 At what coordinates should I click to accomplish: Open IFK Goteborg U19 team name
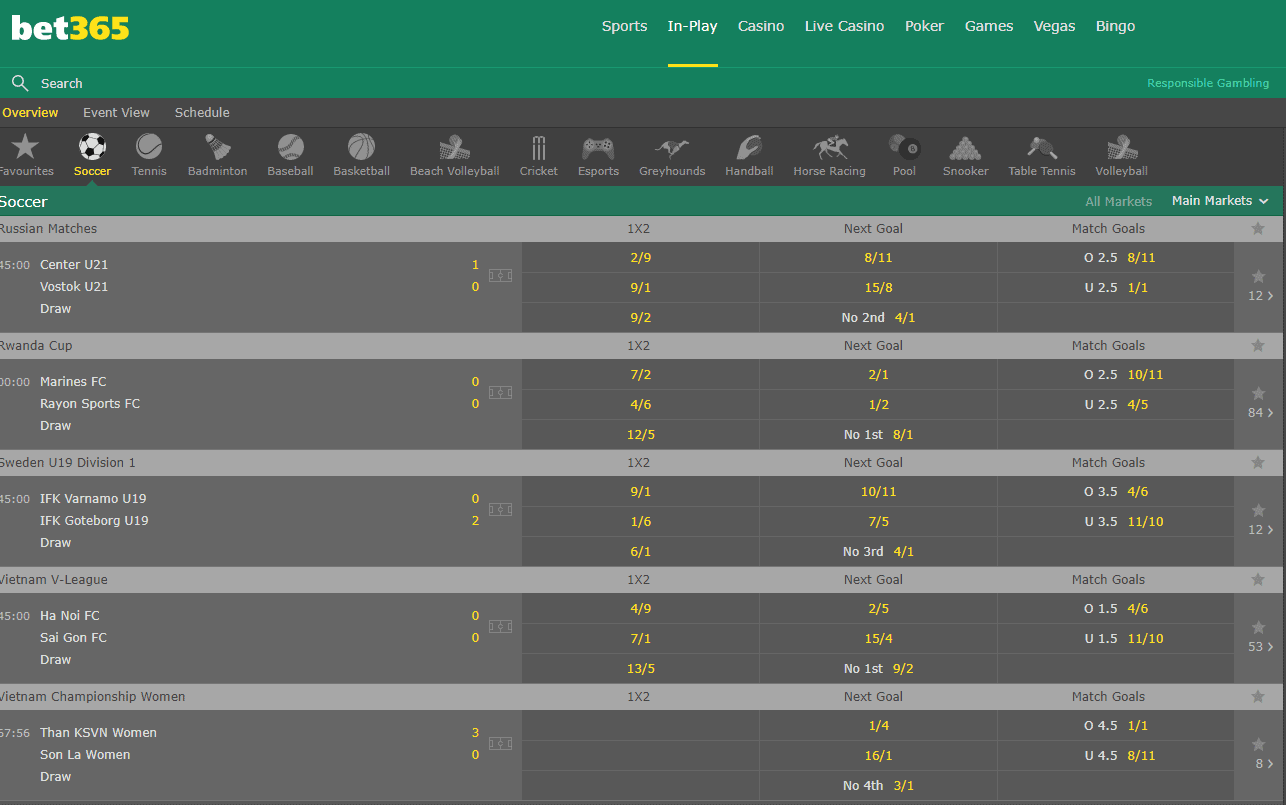point(94,520)
